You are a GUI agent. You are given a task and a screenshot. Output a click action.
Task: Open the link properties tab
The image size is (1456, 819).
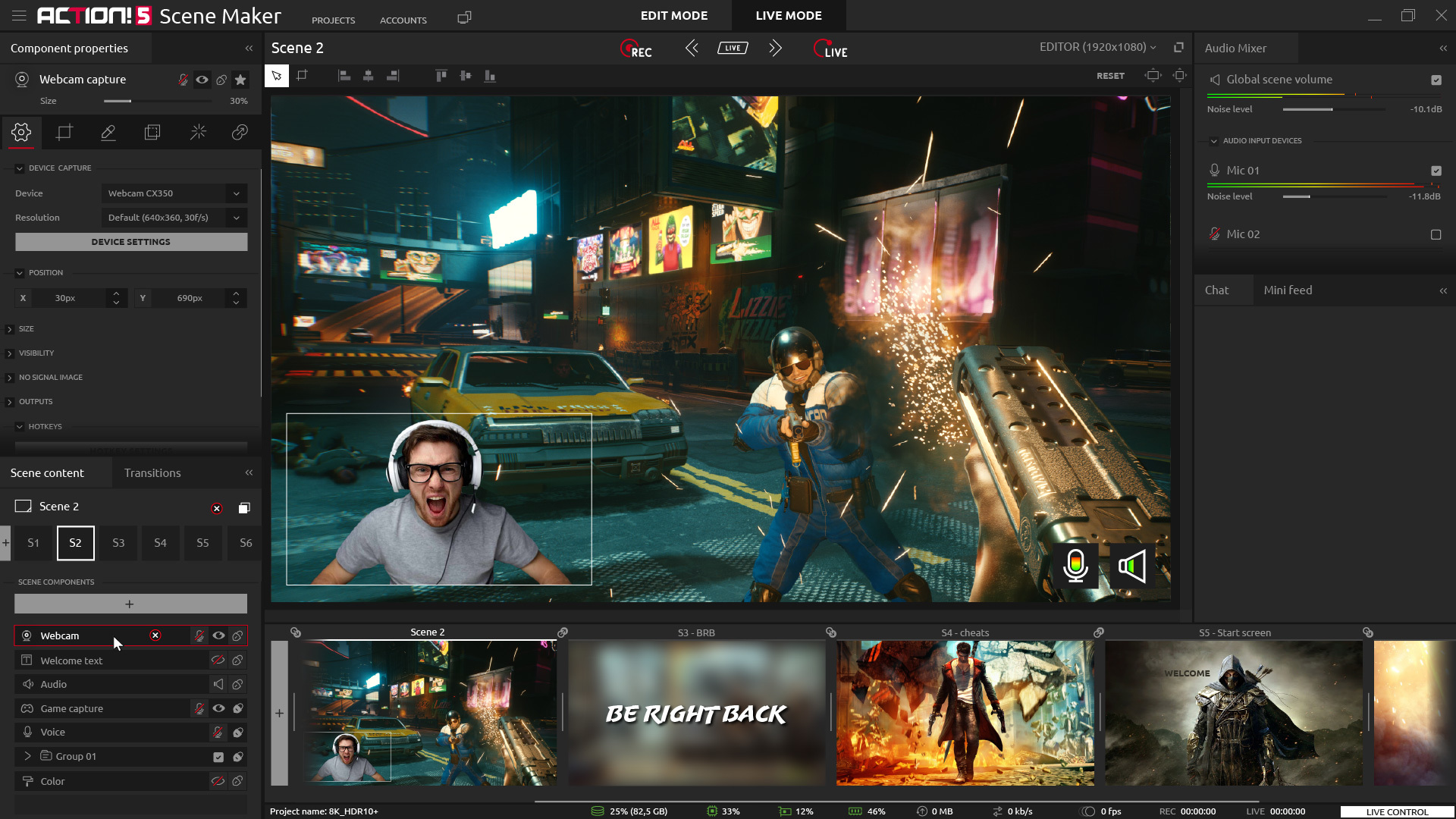point(240,132)
